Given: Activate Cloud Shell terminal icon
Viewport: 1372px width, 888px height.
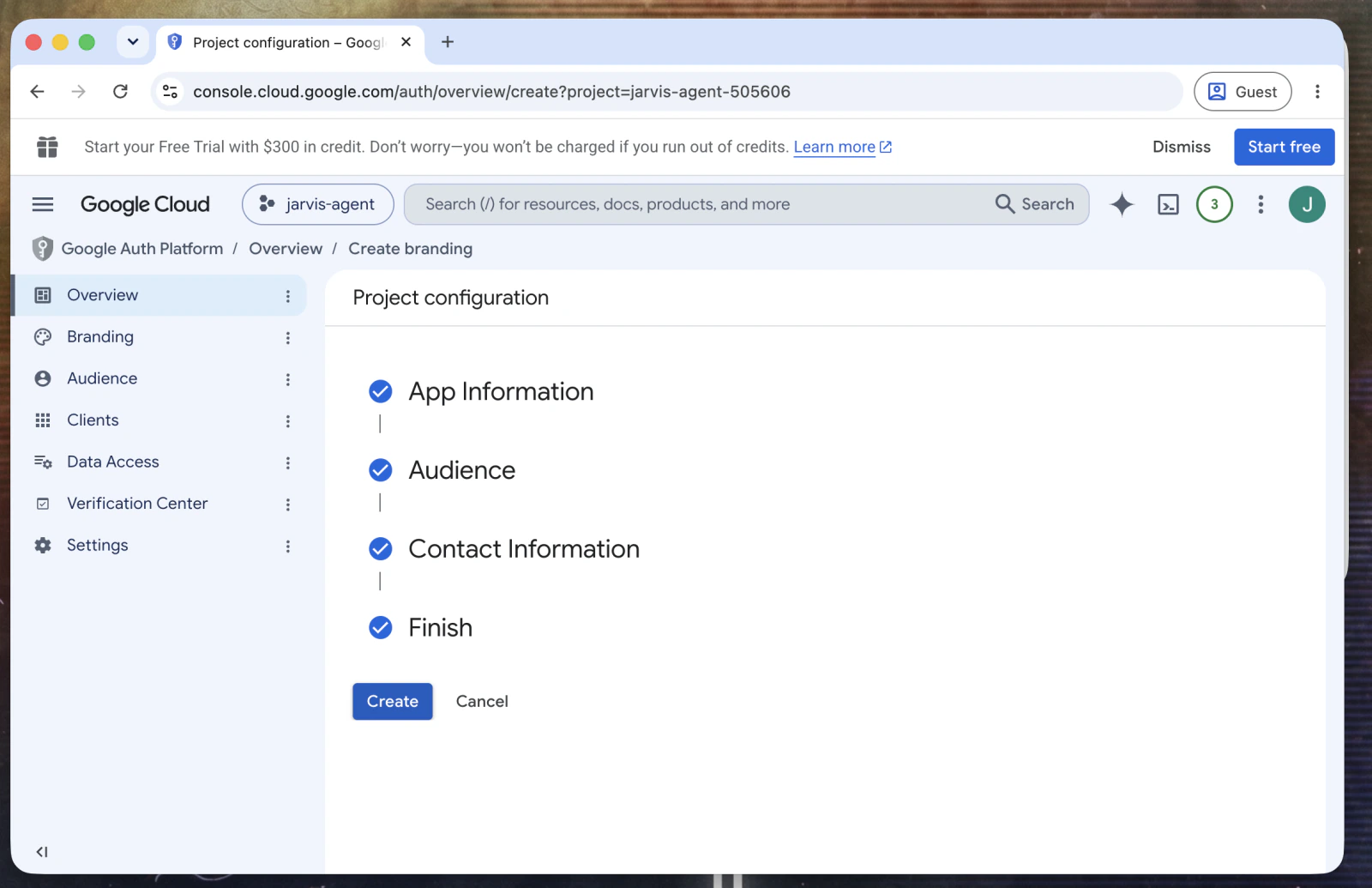Looking at the screenshot, I should (1168, 204).
